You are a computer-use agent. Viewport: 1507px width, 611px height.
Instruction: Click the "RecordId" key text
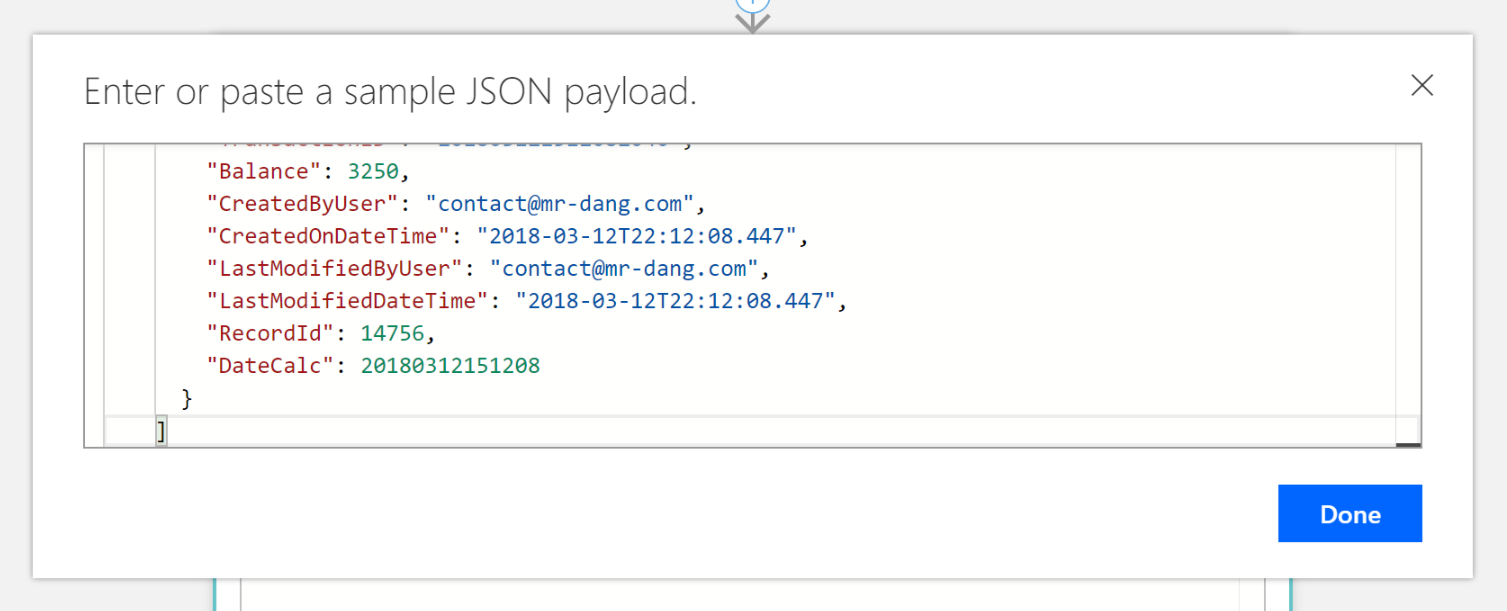click(270, 333)
